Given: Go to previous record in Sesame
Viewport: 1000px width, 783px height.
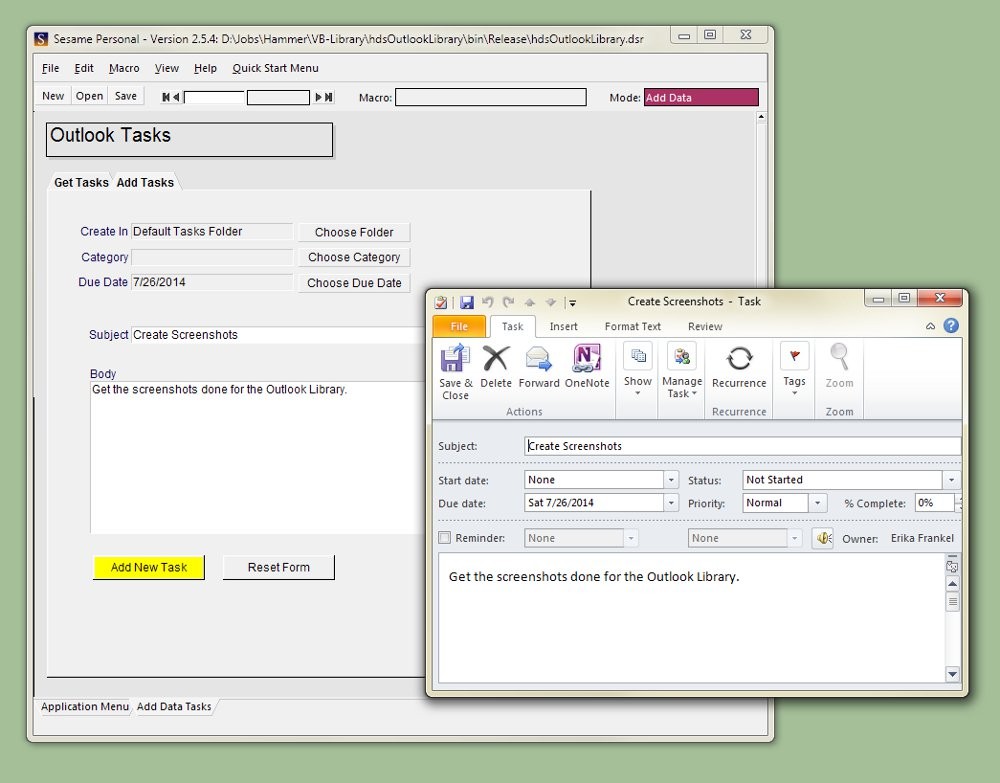Looking at the screenshot, I should (176, 97).
